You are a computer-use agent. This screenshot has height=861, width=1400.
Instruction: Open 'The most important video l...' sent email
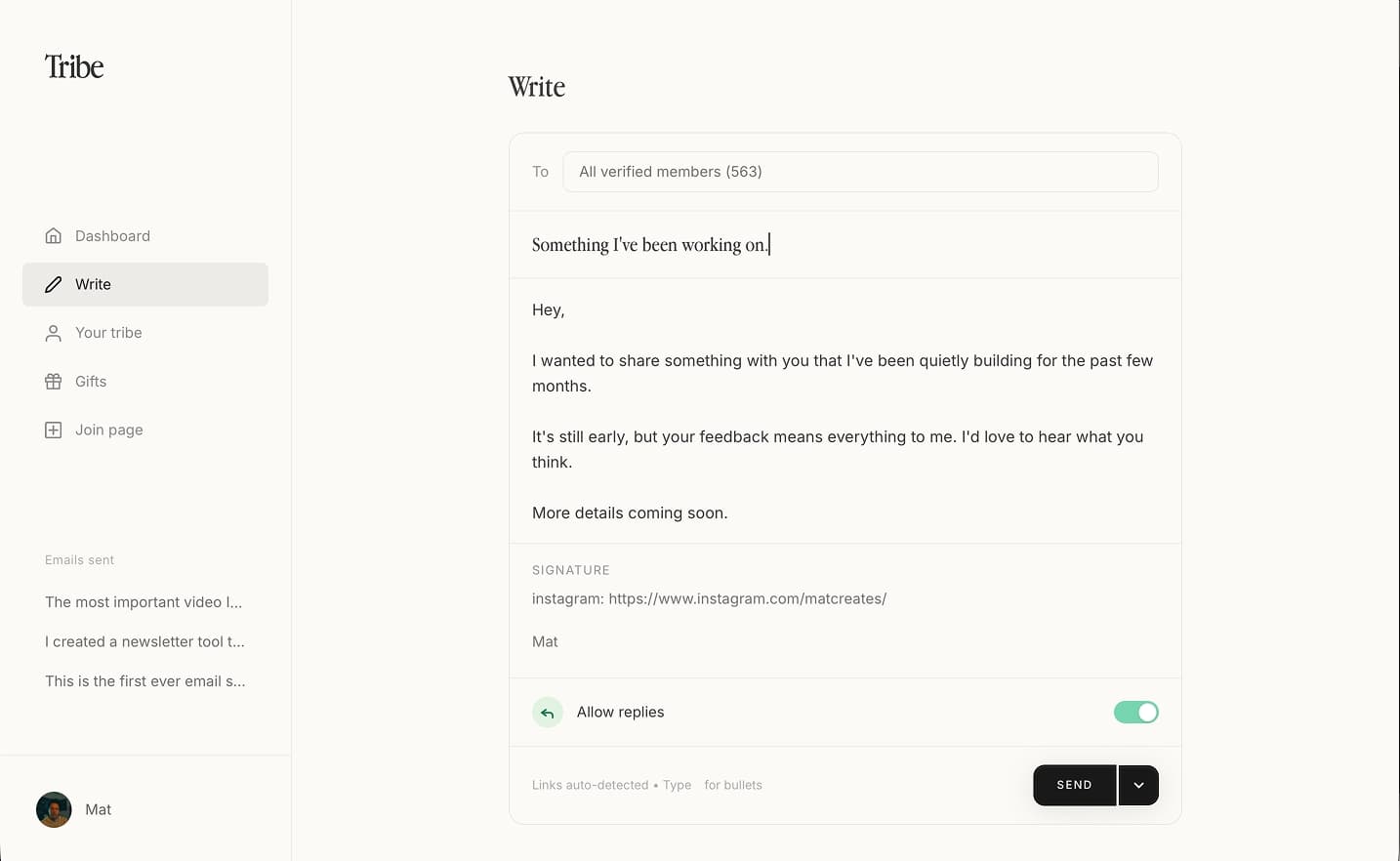pos(143,601)
